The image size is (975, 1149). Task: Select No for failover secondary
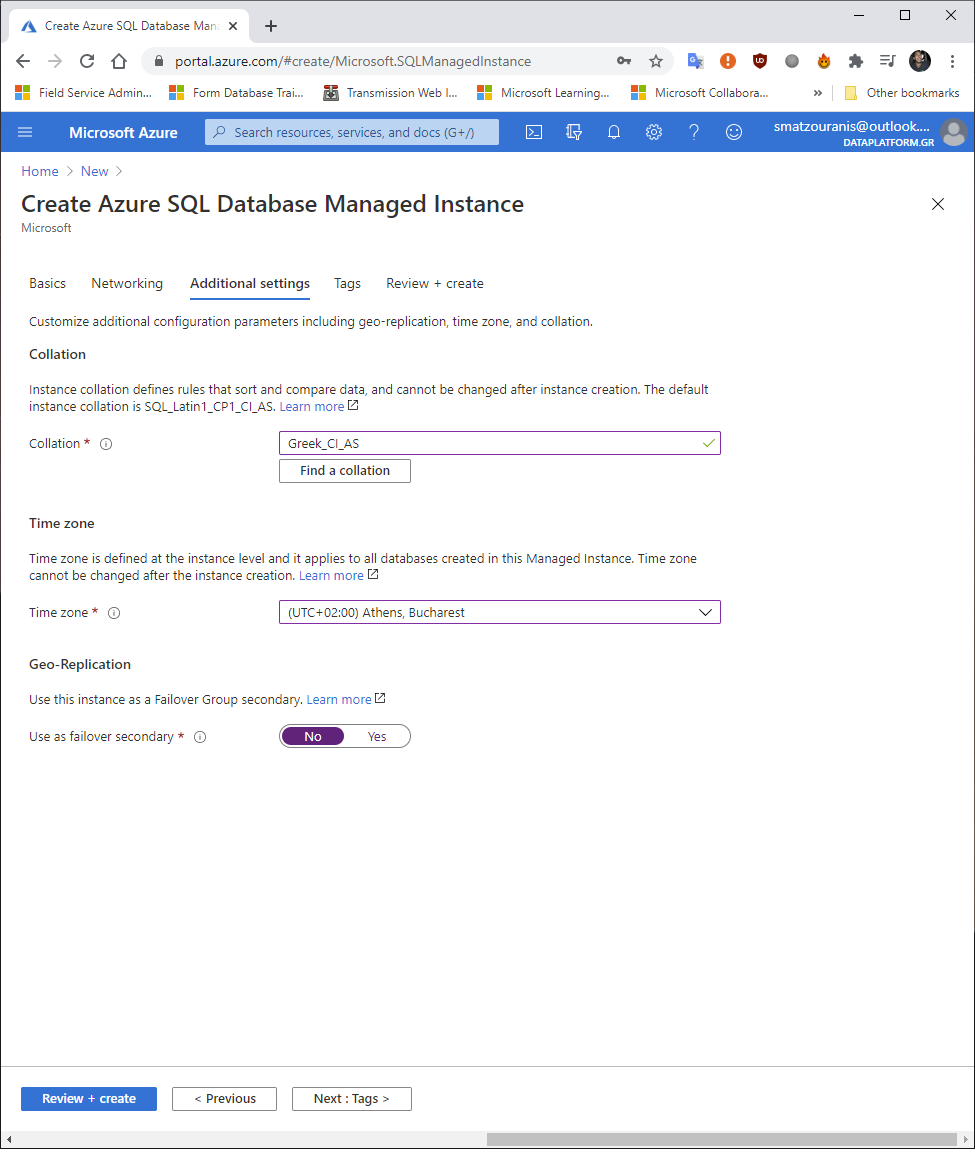(x=312, y=736)
